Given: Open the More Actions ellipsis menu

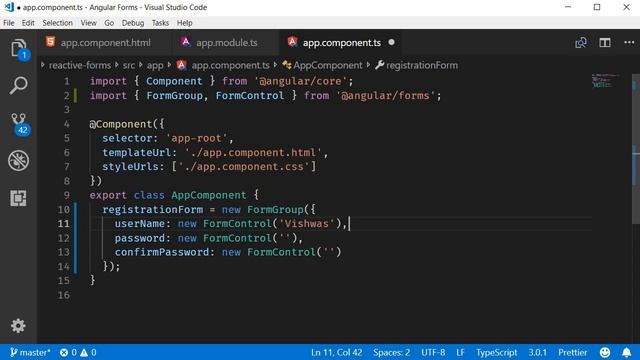Looking at the screenshot, I should (629, 42).
